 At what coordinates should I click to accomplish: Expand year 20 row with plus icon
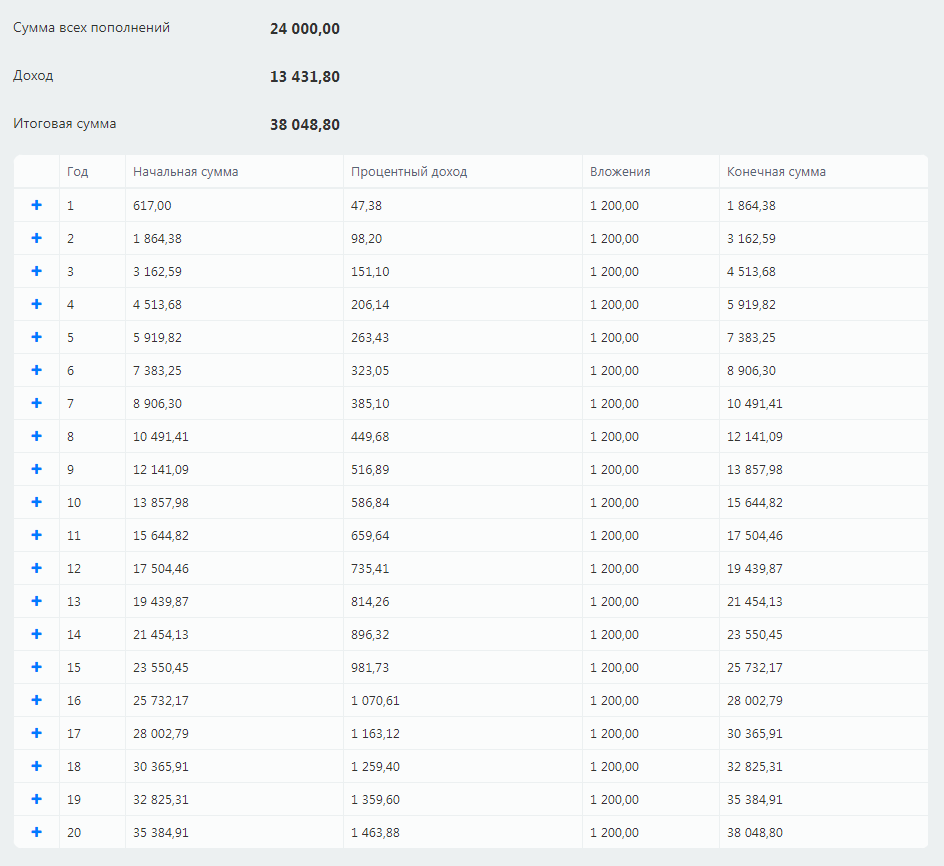(37, 832)
